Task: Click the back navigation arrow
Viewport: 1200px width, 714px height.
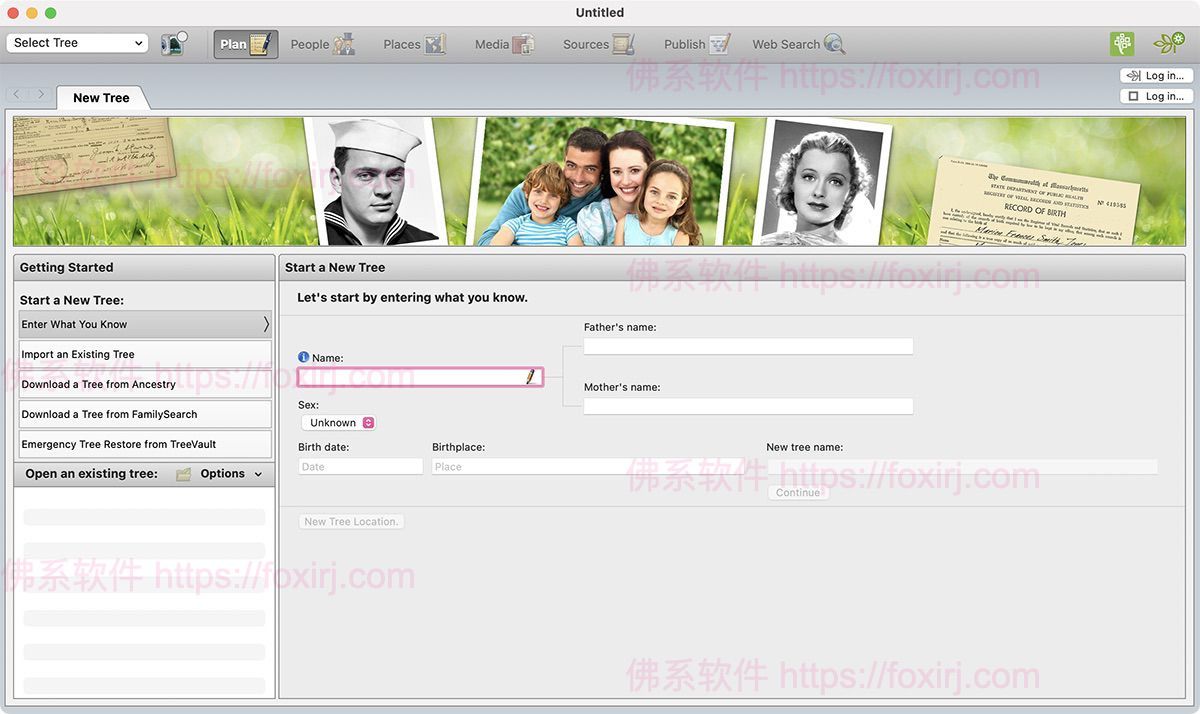Action: point(16,93)
